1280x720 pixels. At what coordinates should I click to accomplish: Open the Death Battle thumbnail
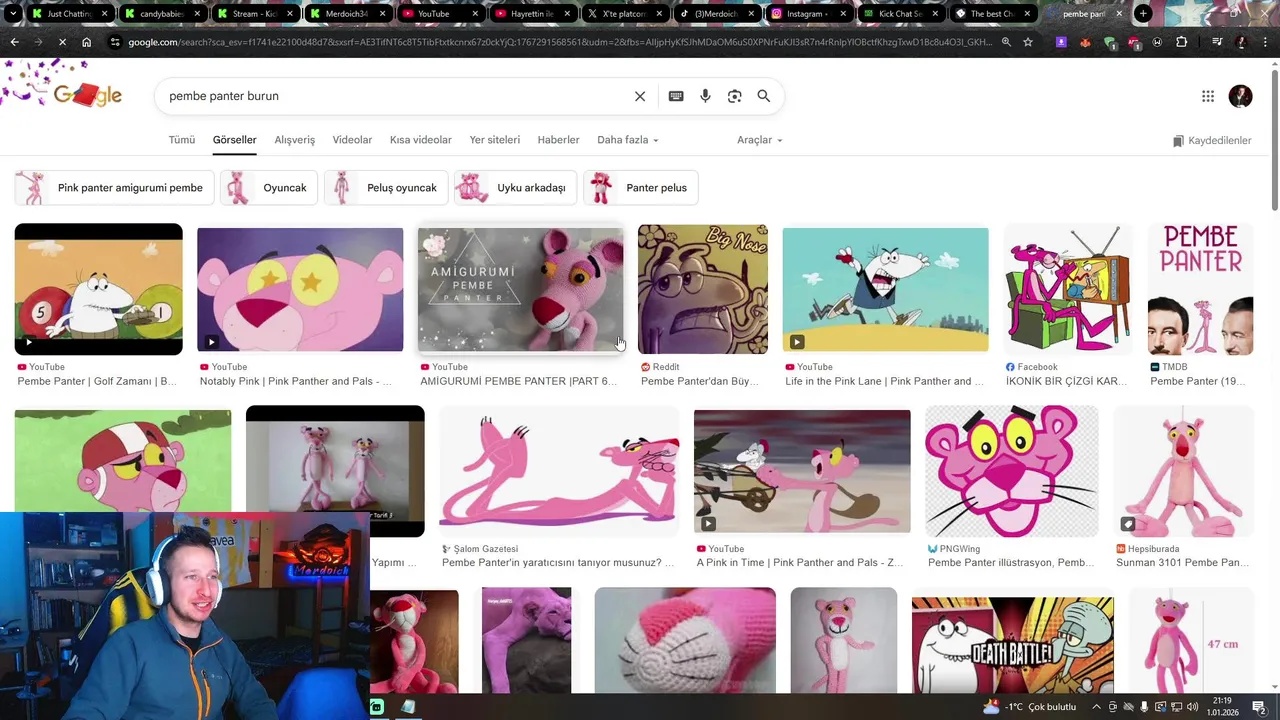(x=1012, y=645)
